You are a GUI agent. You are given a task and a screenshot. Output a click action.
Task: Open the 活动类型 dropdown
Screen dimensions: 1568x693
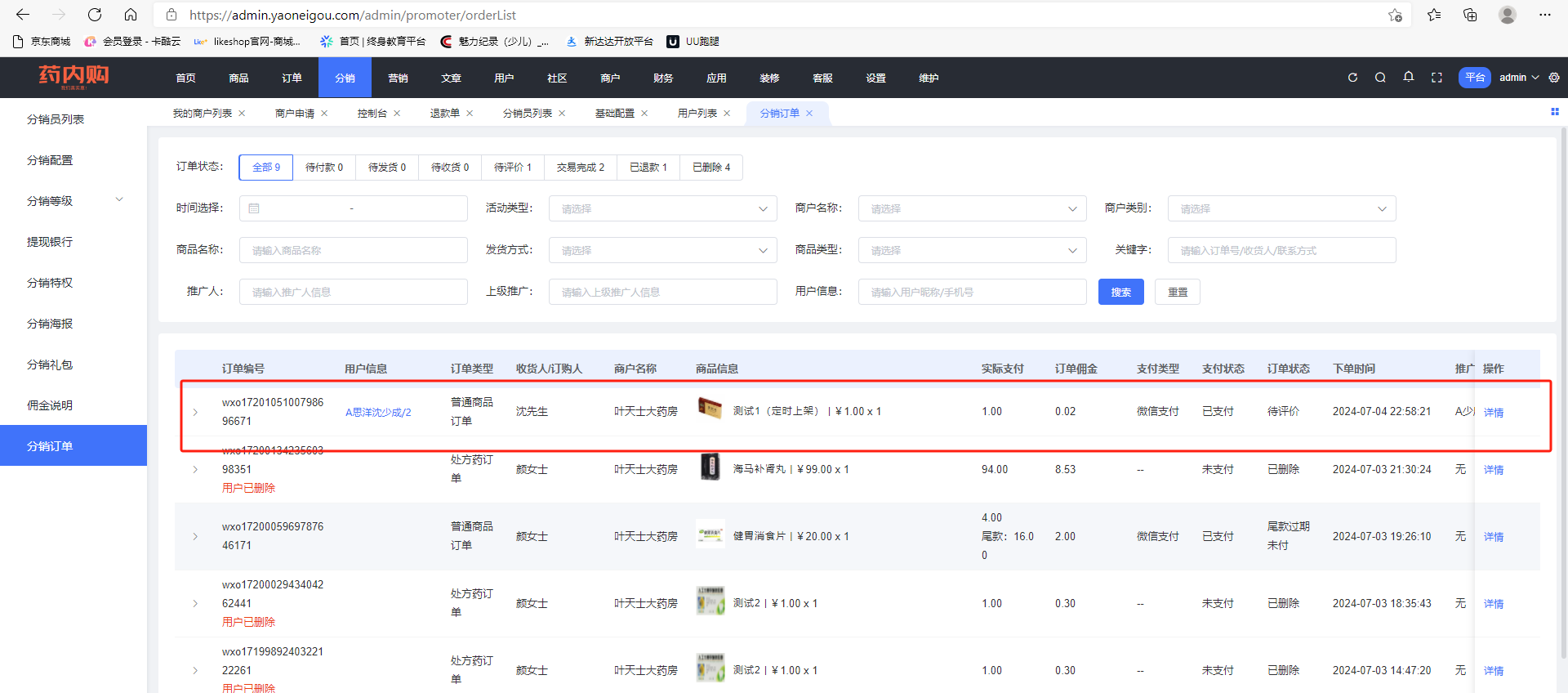click(x=663, y=208)
